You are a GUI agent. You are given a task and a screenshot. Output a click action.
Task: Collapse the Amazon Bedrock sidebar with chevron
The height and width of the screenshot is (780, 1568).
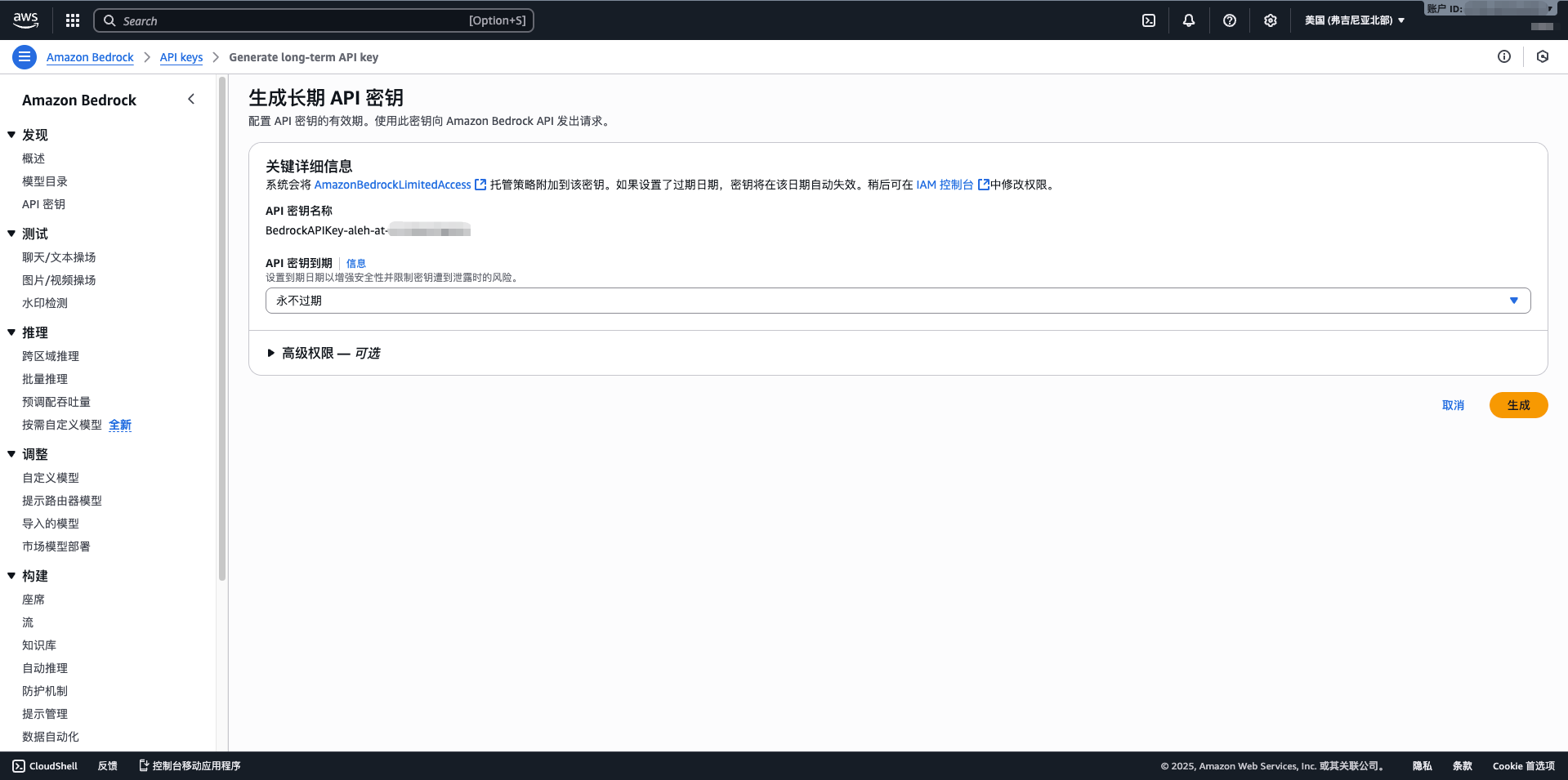click(191, 99)
